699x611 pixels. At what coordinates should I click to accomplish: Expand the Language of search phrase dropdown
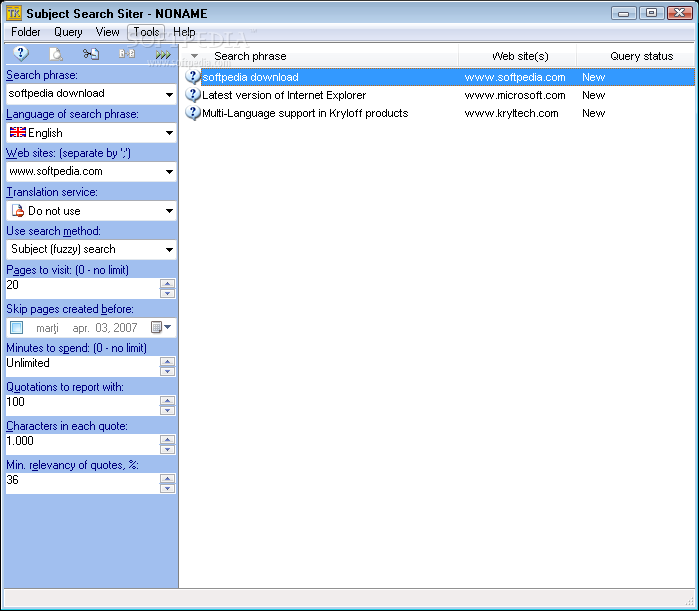(169, 133)
